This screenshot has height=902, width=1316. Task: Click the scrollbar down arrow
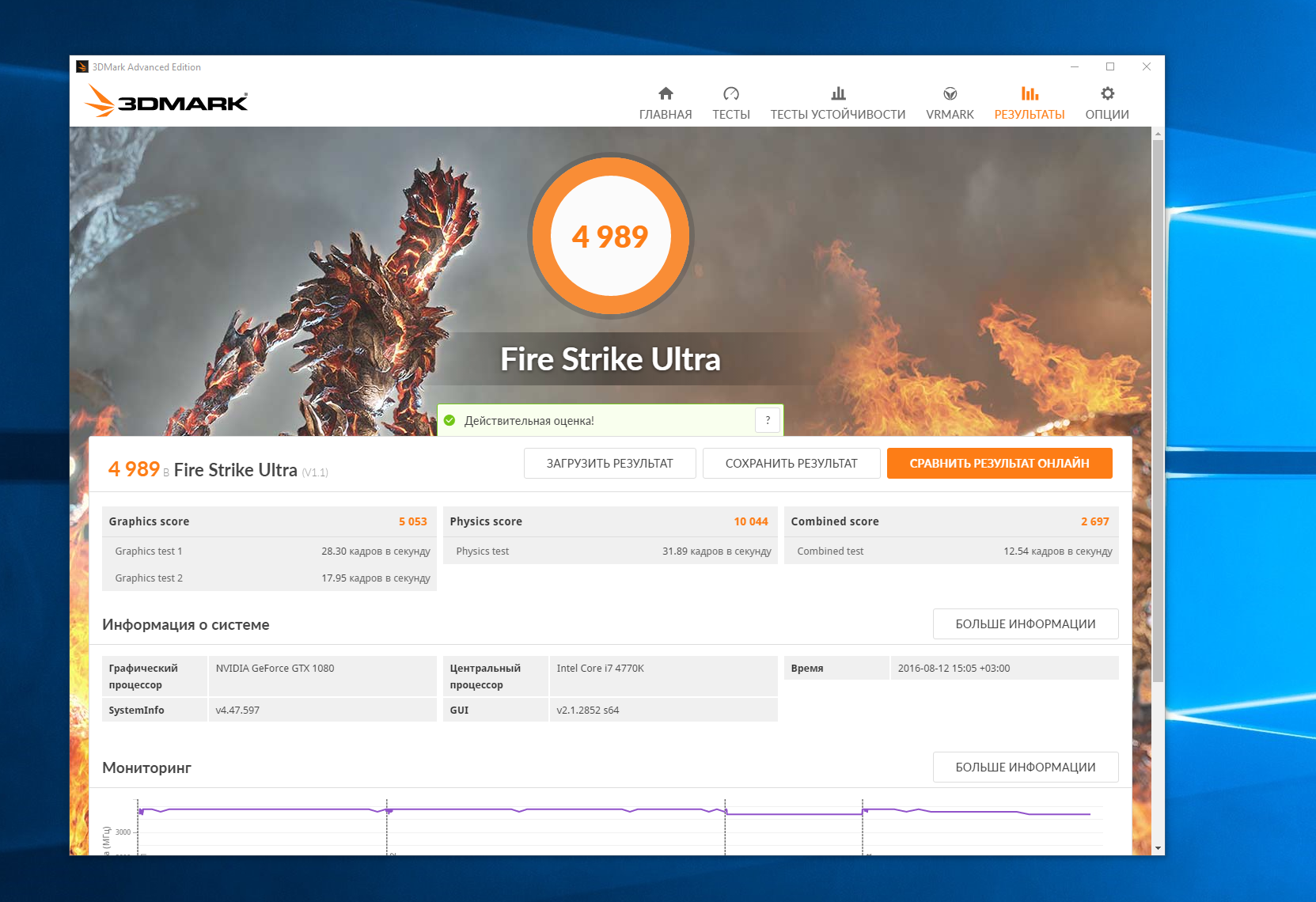pos(1158,848)
